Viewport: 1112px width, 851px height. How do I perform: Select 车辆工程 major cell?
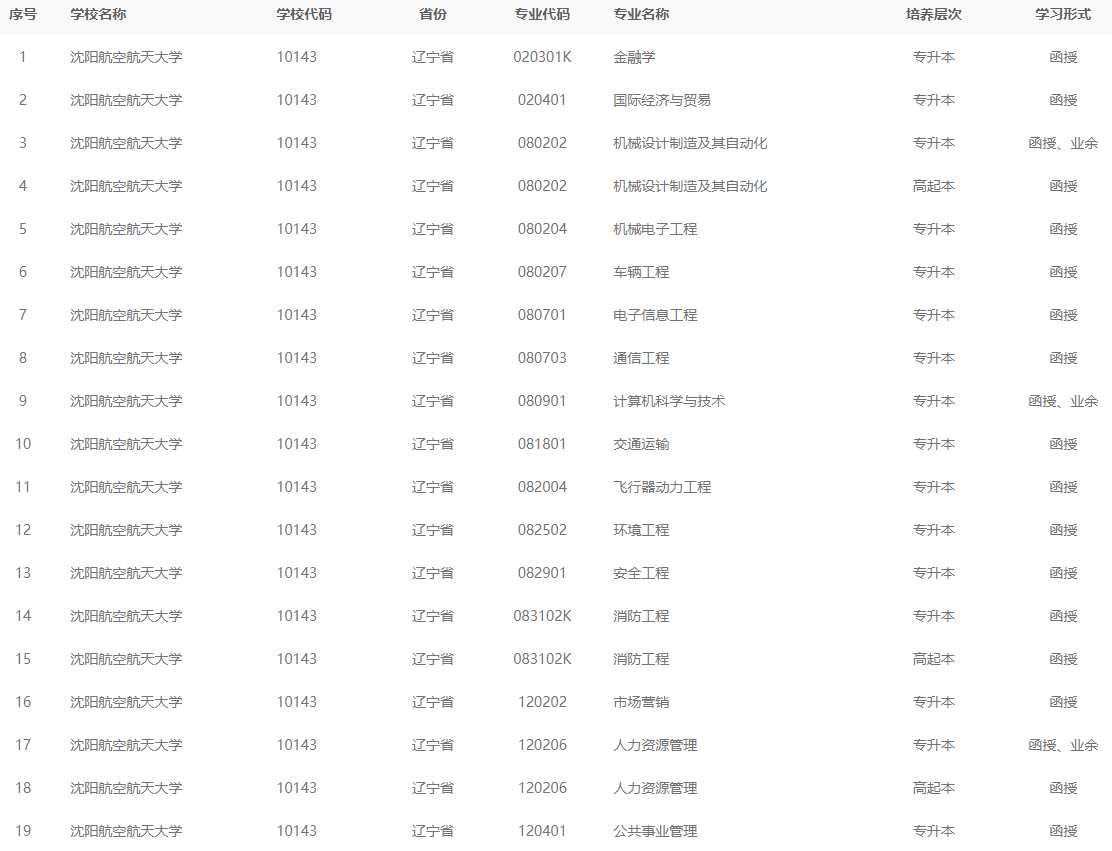641,272
